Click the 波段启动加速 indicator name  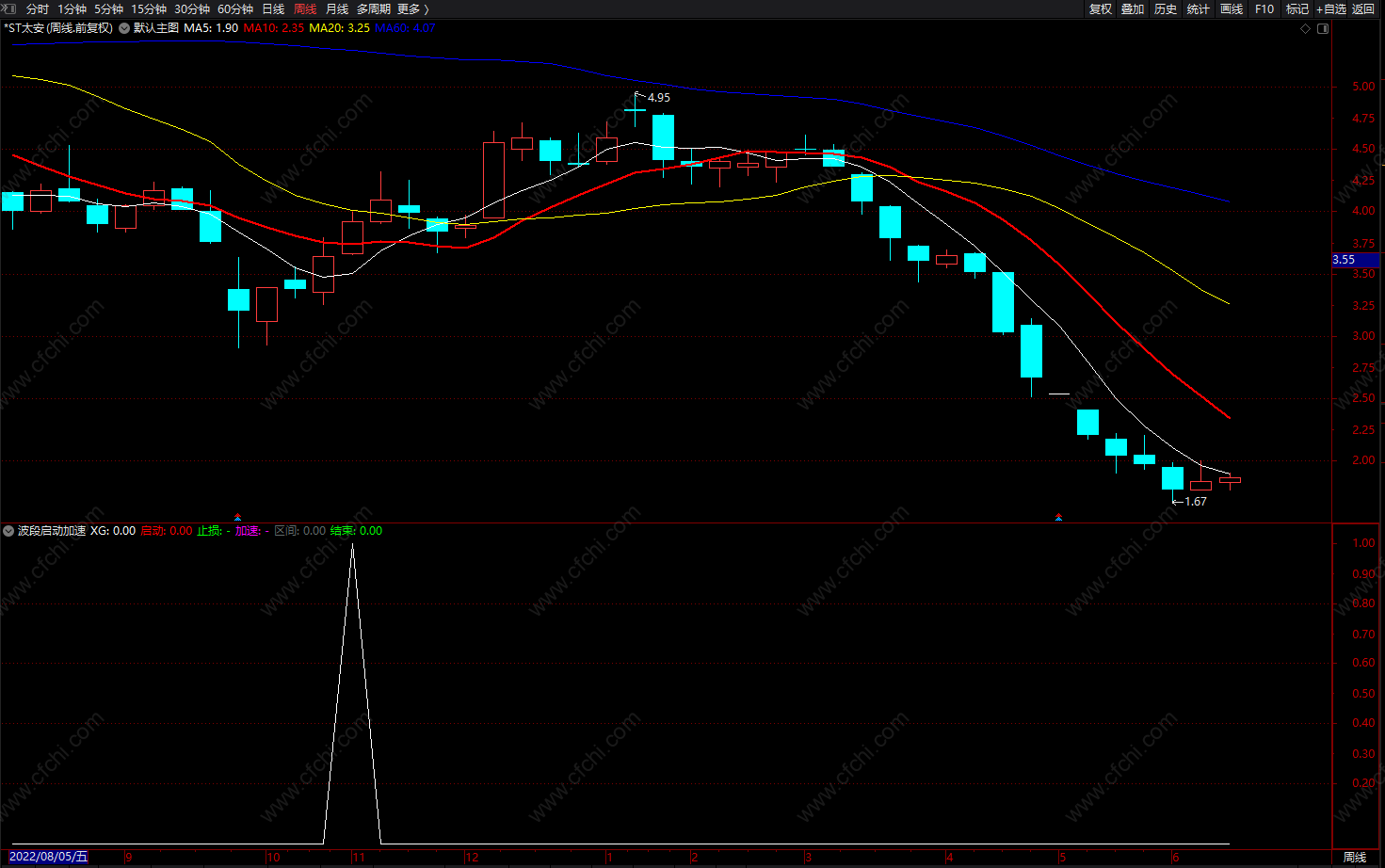point(52,531)
